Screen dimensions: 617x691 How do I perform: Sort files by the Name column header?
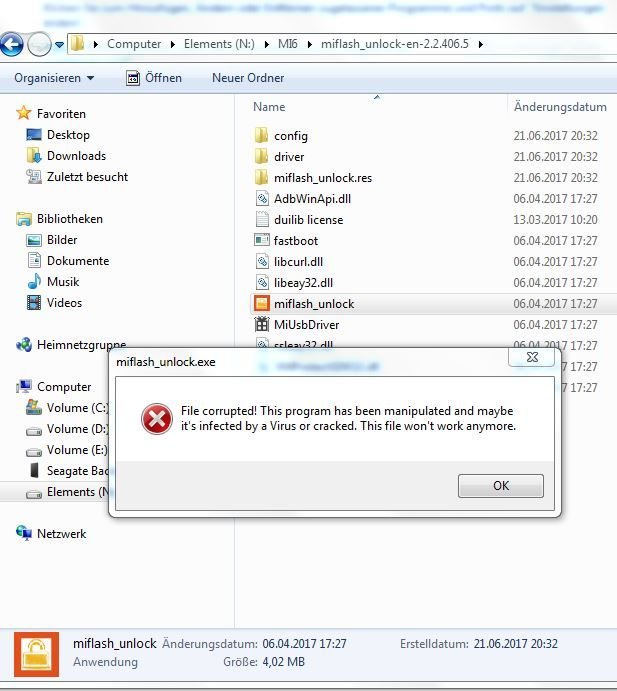(269, 107)
